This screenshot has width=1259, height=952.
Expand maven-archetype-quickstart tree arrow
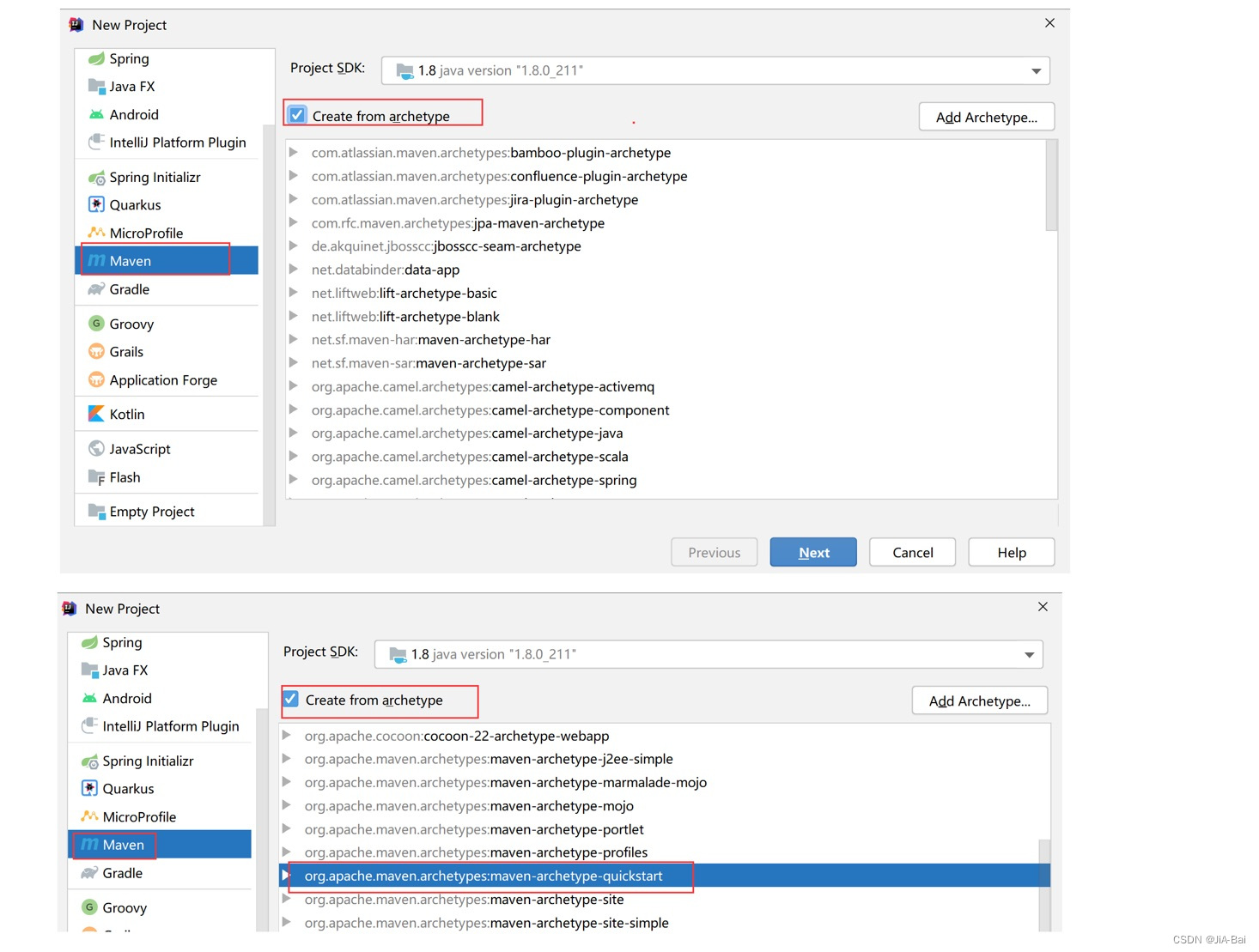coord(287,876)
